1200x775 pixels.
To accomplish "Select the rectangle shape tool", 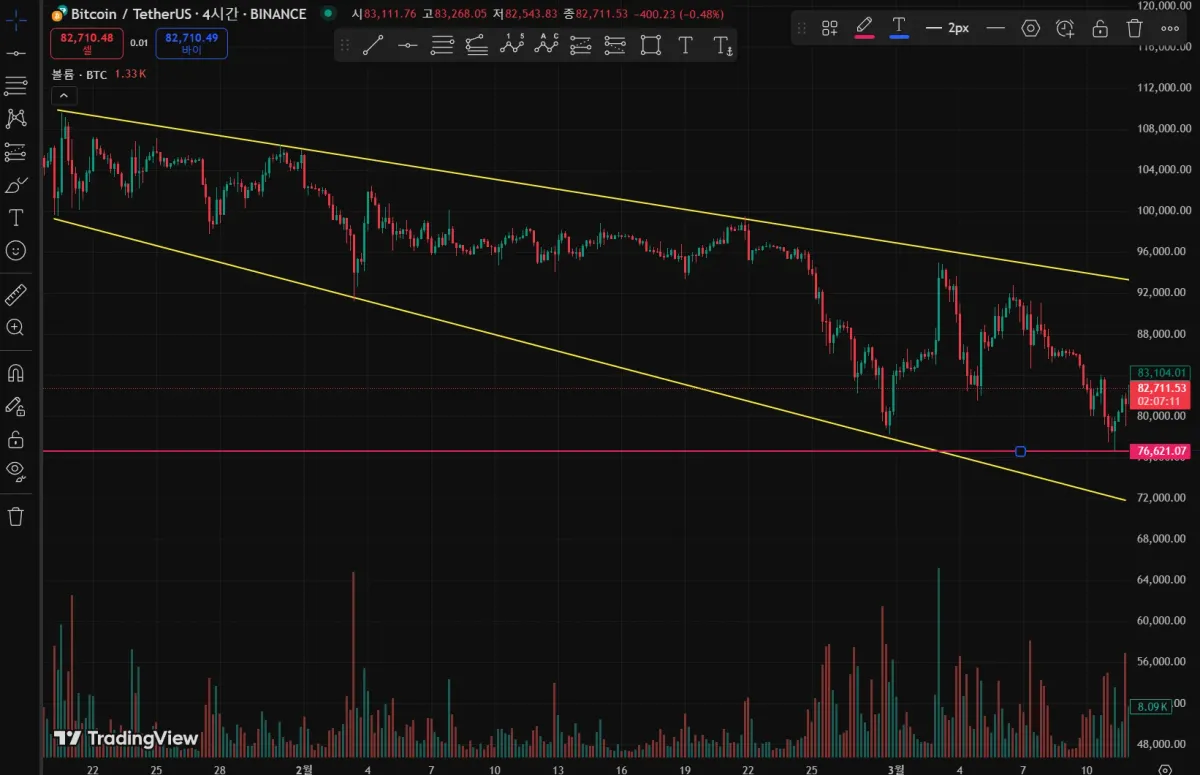I will [650, 45].
